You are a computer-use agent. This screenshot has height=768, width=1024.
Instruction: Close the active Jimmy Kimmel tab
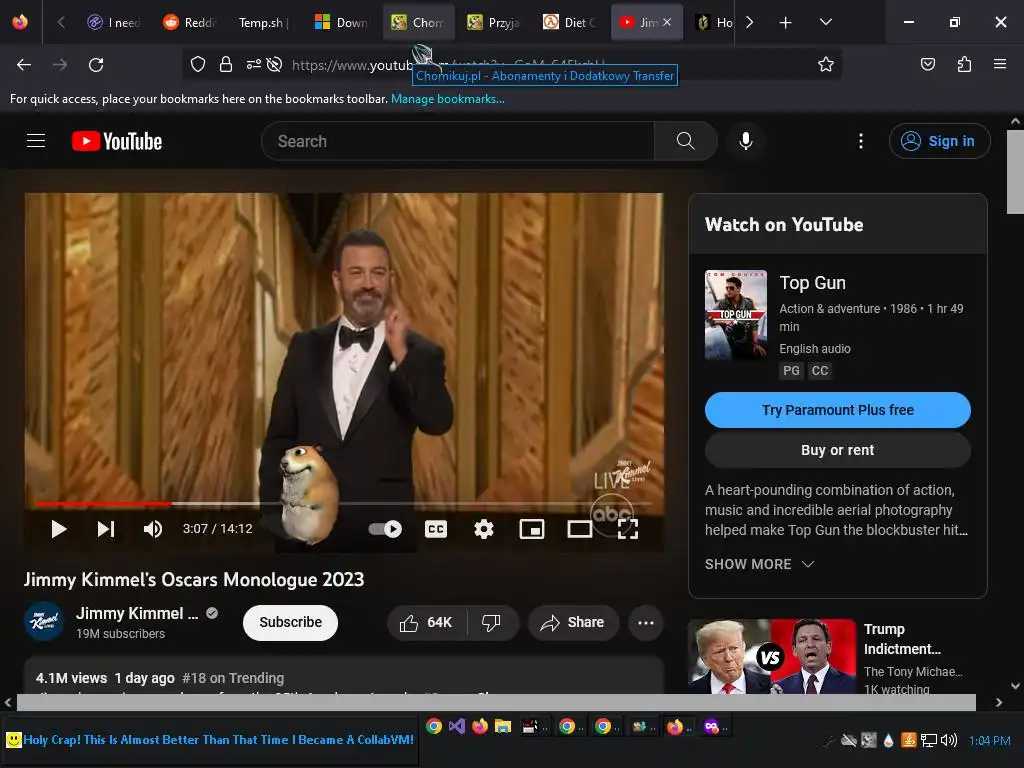[x=667, y=22]
